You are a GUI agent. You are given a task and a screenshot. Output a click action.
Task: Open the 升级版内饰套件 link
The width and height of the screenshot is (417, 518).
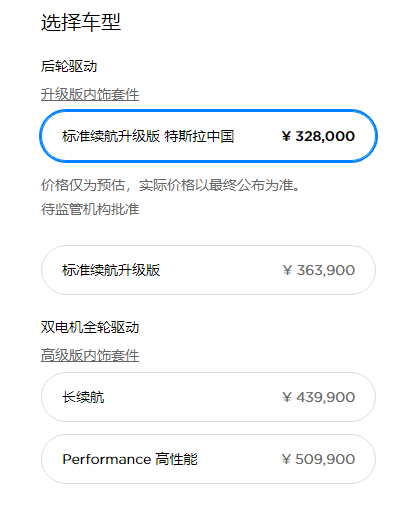click(x=90, y=94)
